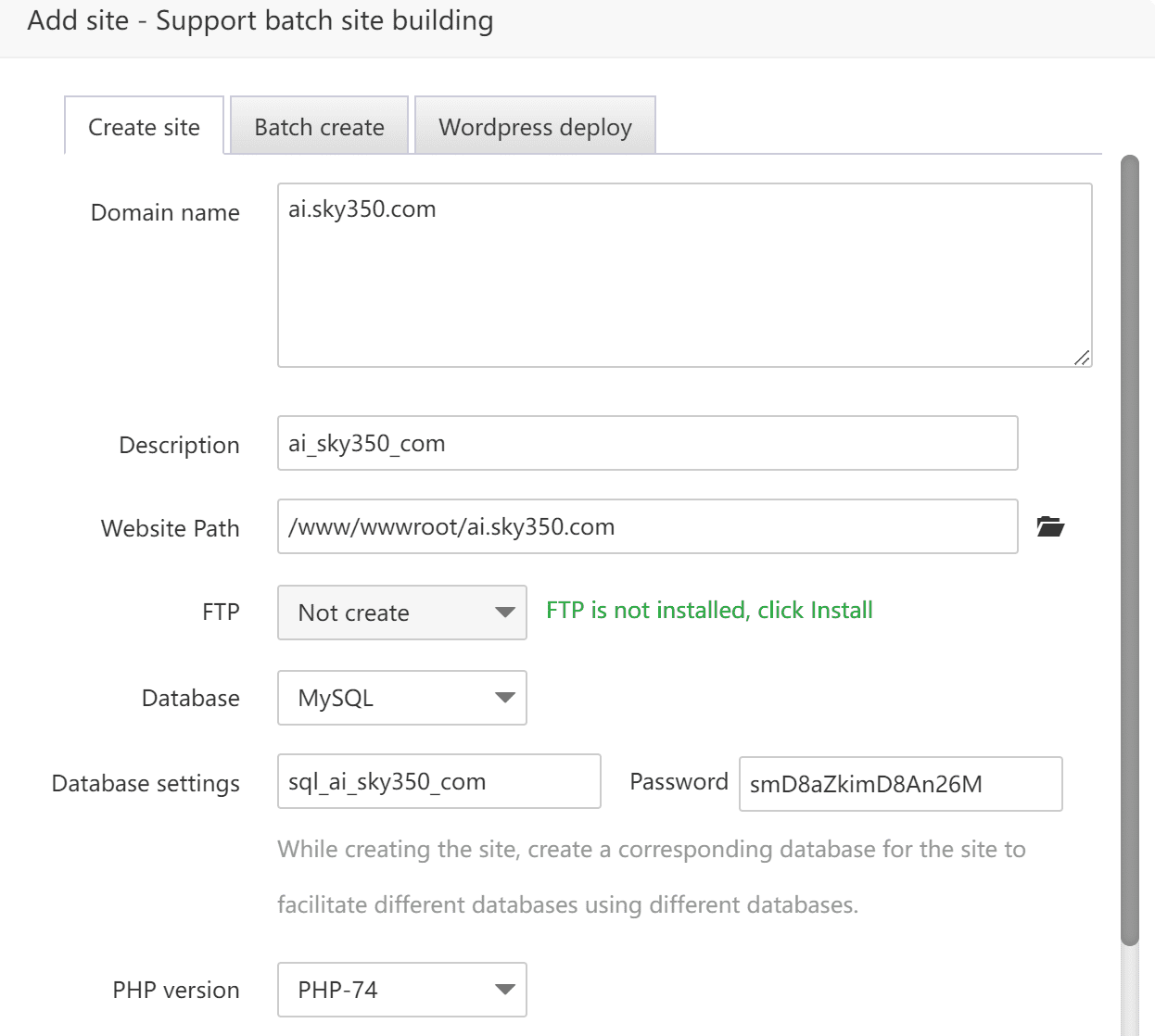Click the database help text paragraph
This screenshot has height=1036, width=1155.
coord(651,877)
